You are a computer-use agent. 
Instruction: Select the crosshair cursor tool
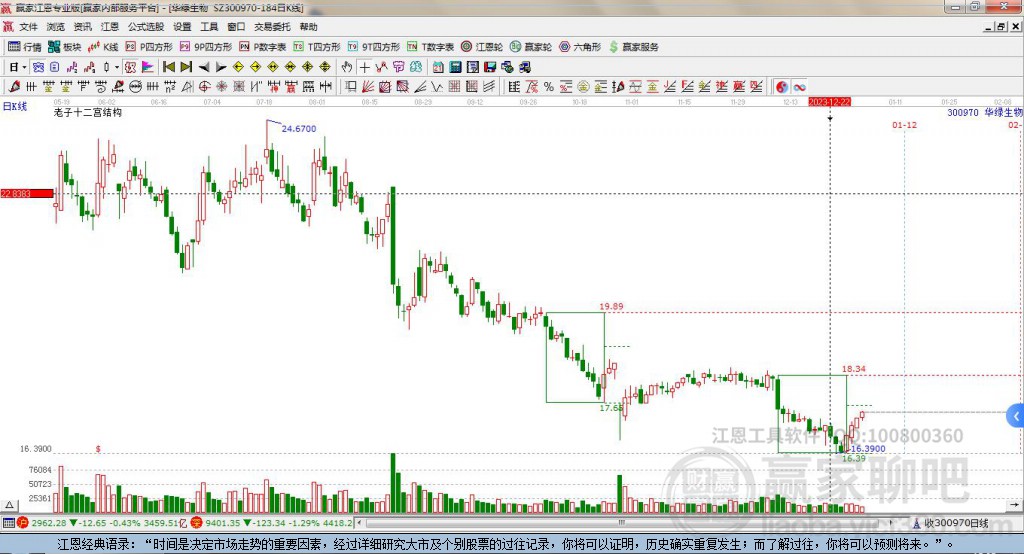[x=364, y=67]
